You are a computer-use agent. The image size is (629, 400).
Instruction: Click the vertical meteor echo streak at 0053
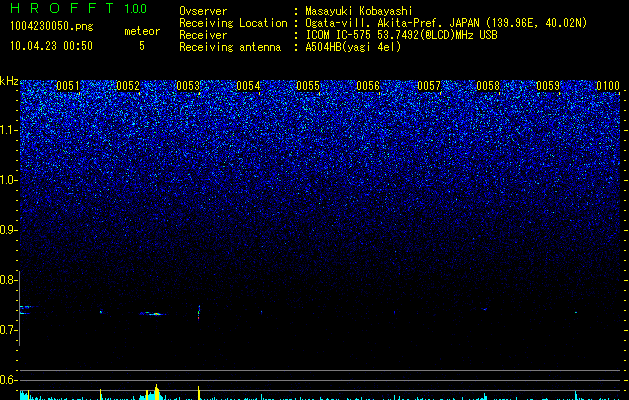click(x=199, y=313)
